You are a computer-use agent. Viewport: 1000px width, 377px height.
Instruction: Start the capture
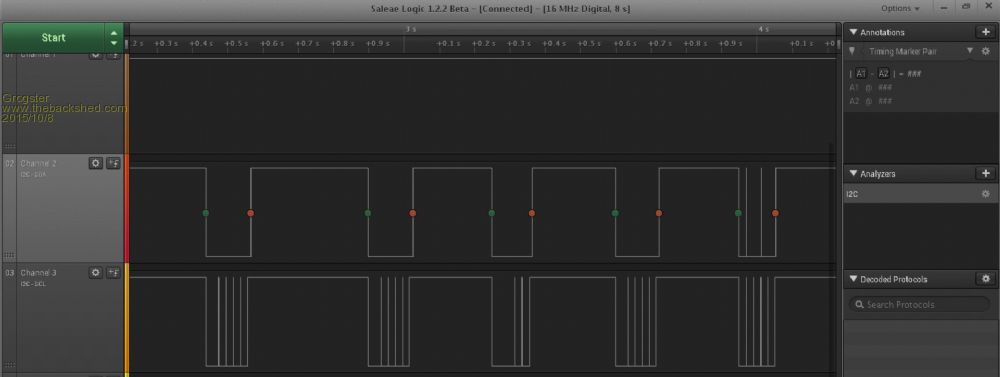point(54,38)
